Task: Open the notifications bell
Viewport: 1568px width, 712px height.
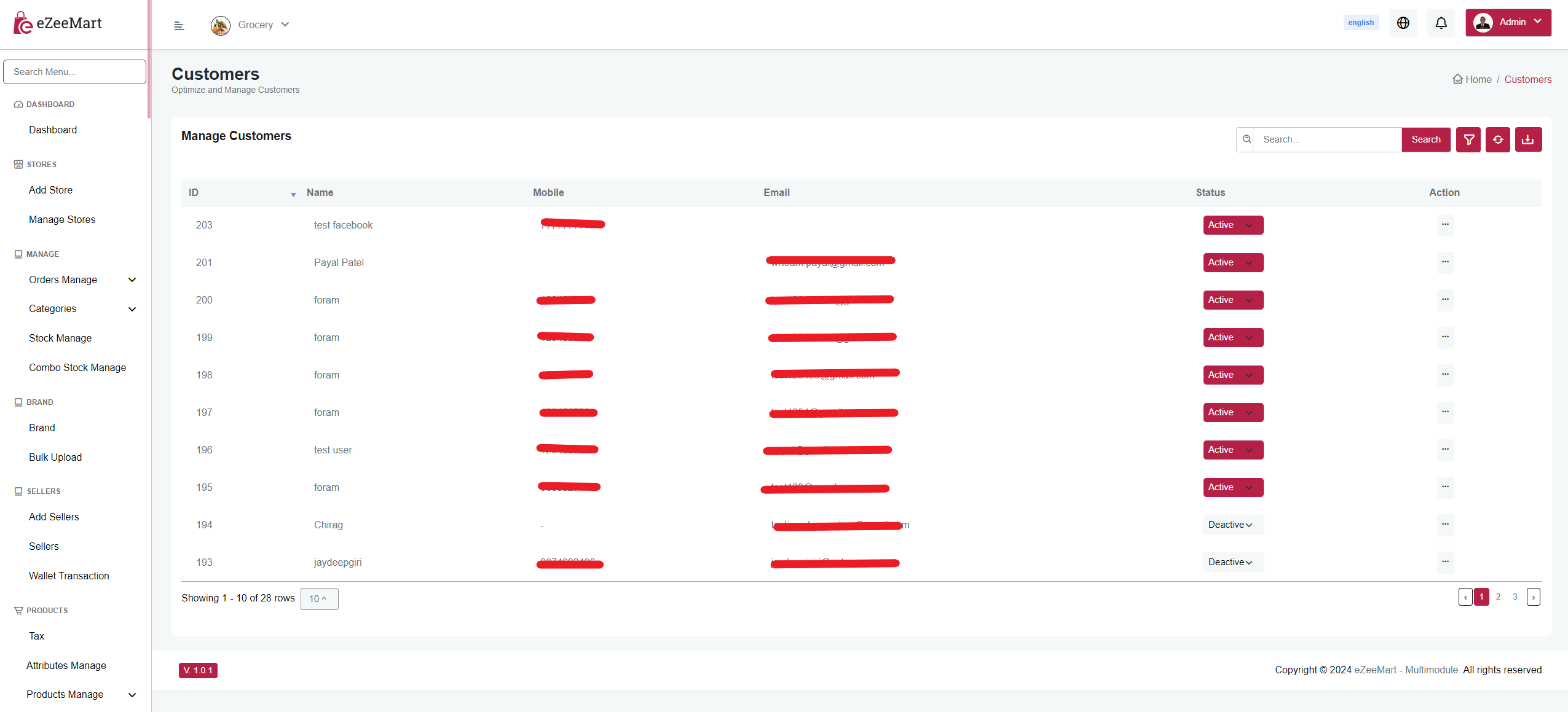Action: [x=1441, y=23]
